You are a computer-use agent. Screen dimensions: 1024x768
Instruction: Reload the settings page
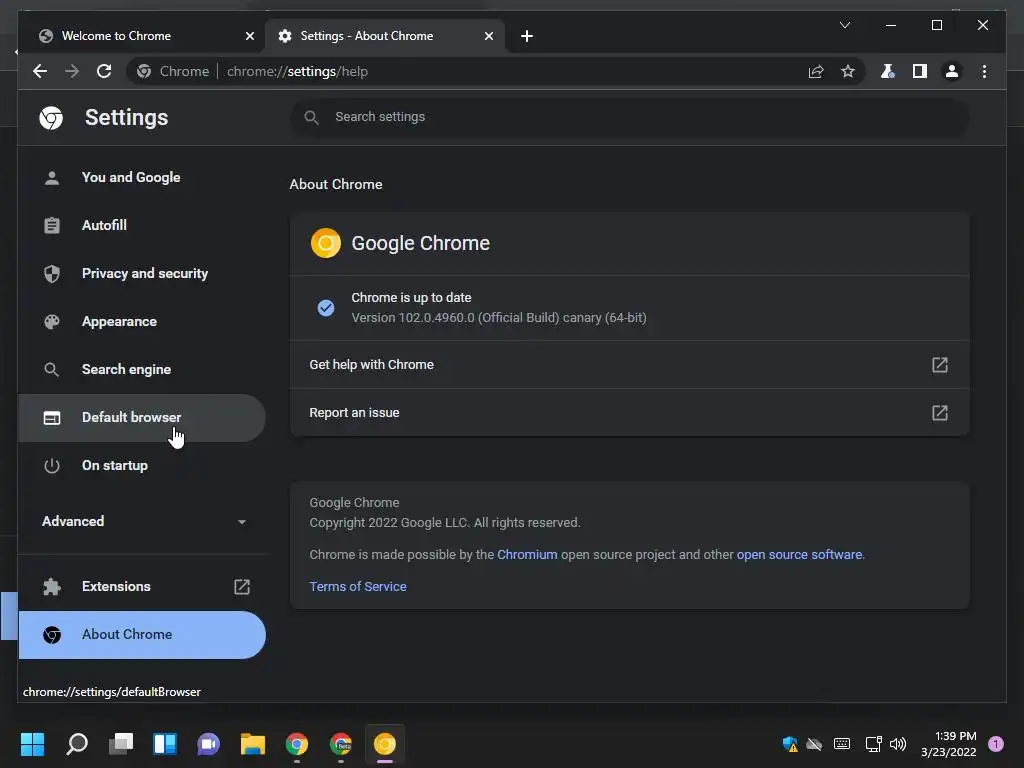click(104, 71)
